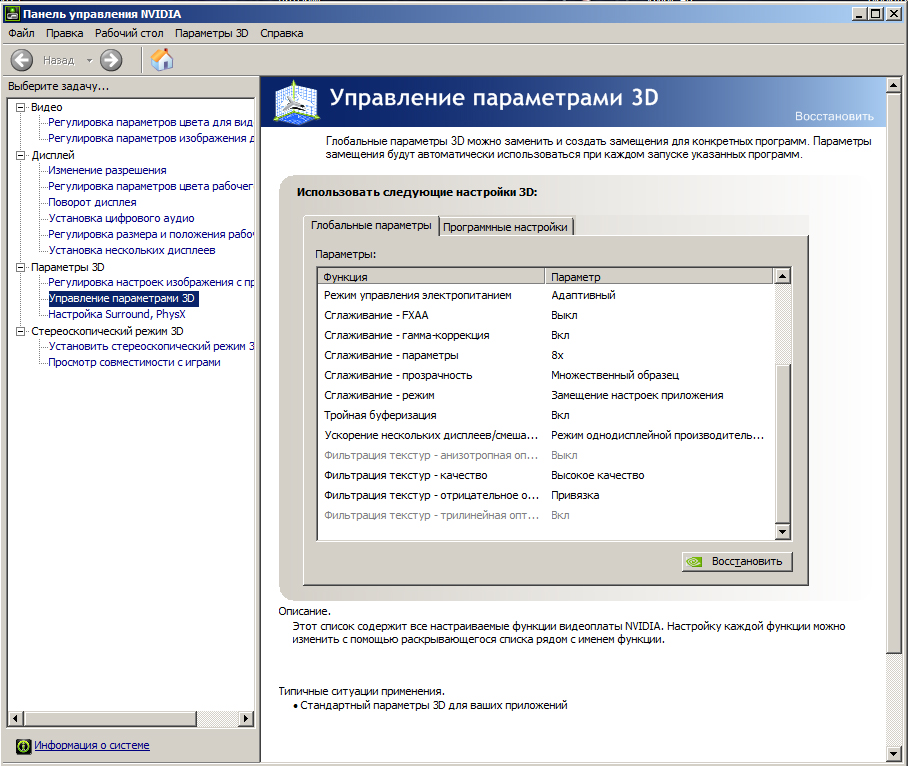
Task: Click settings list scroll up arrow
Action: pyautogui.click(x=782, y=276)
